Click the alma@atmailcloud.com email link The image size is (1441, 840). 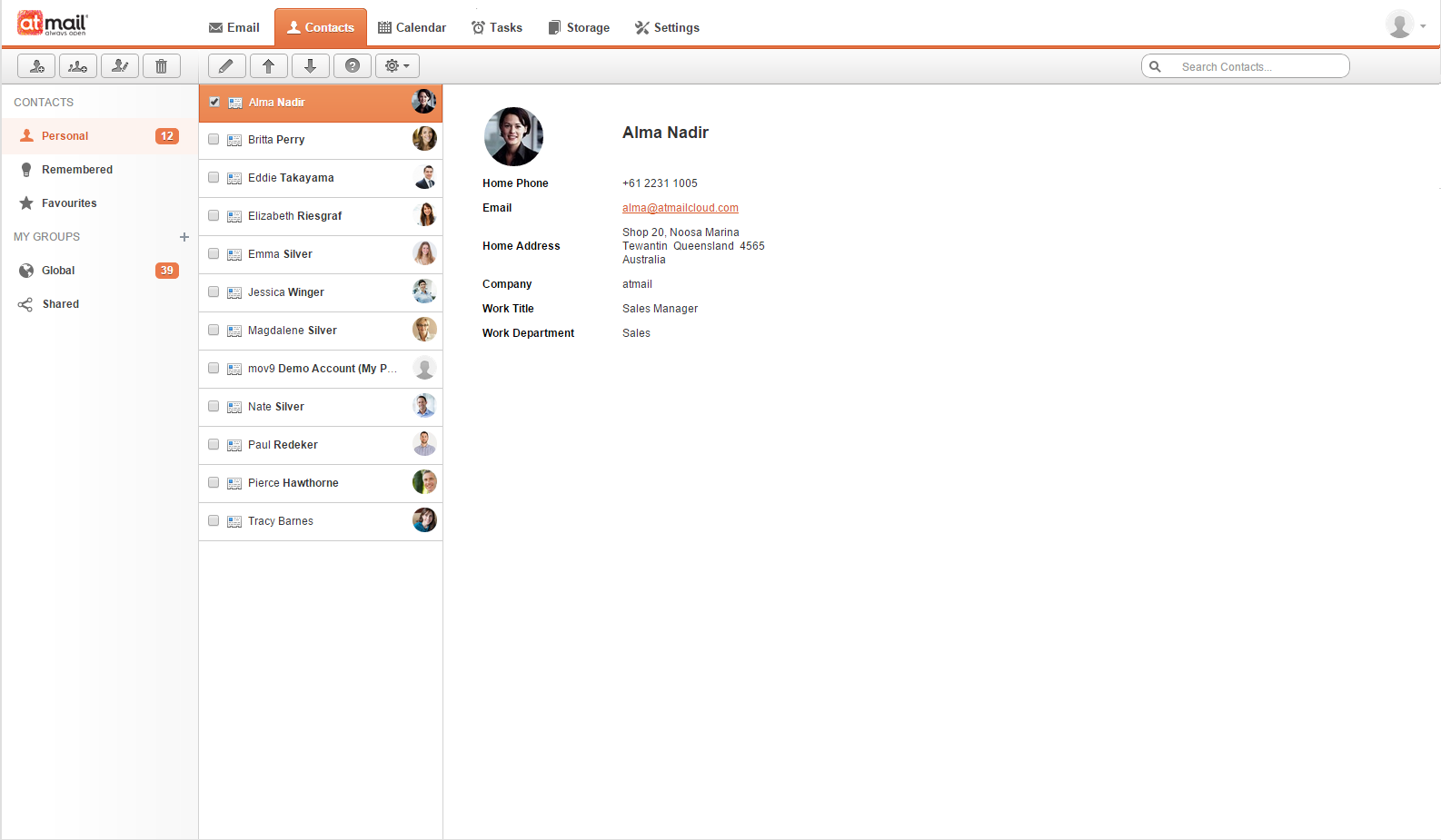click(681, 208)
